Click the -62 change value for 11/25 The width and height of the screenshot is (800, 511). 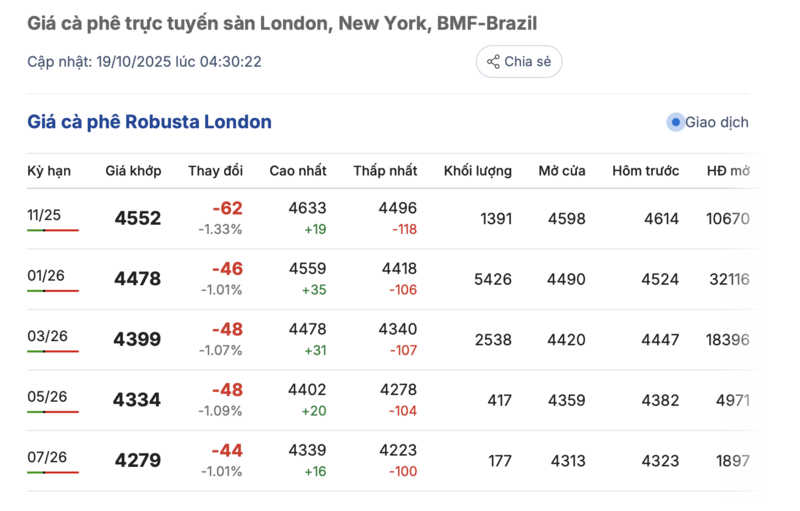(x=227, y=208)
